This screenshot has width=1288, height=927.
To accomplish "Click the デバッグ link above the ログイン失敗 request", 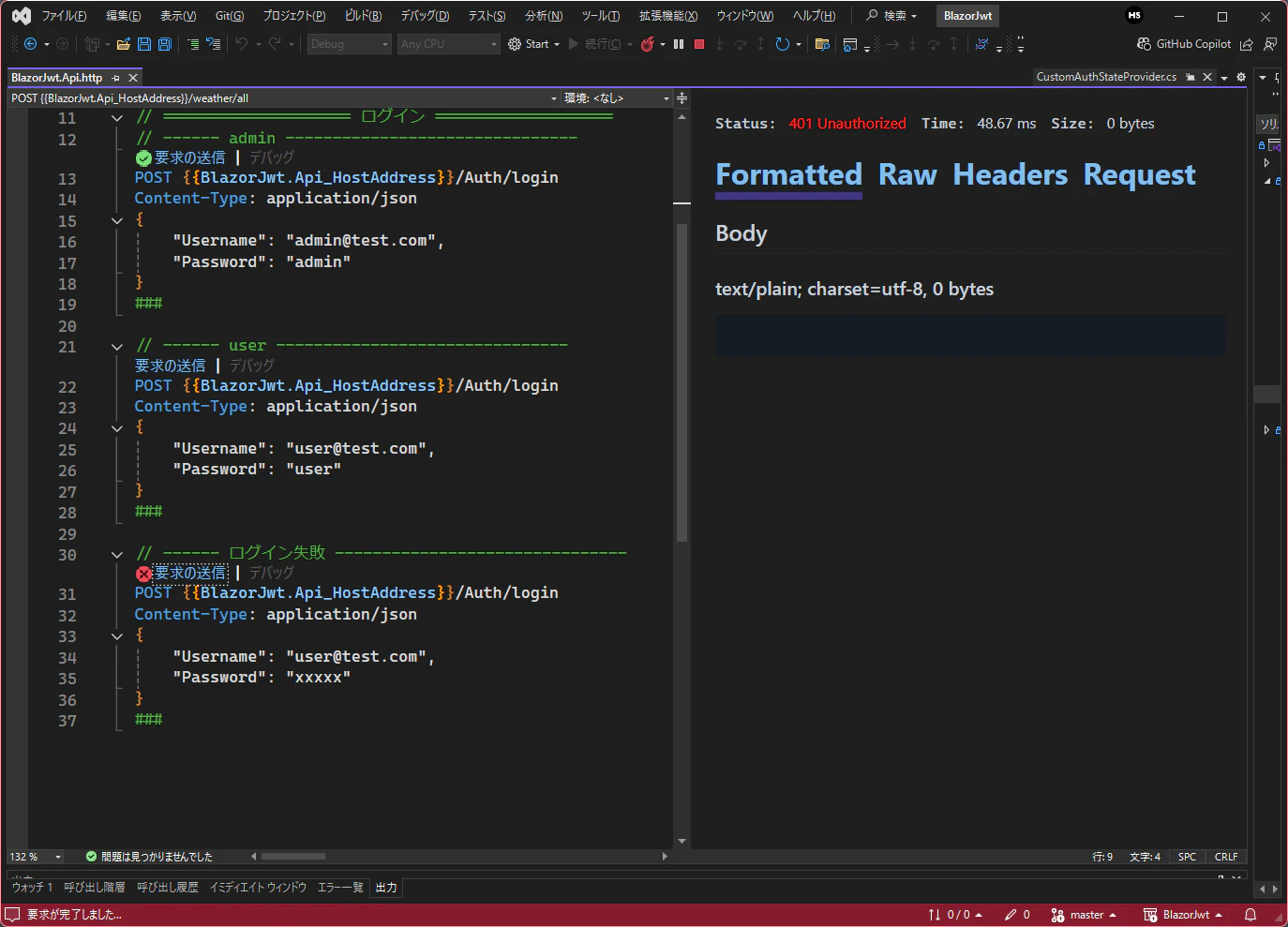I will tap(272, 573).
